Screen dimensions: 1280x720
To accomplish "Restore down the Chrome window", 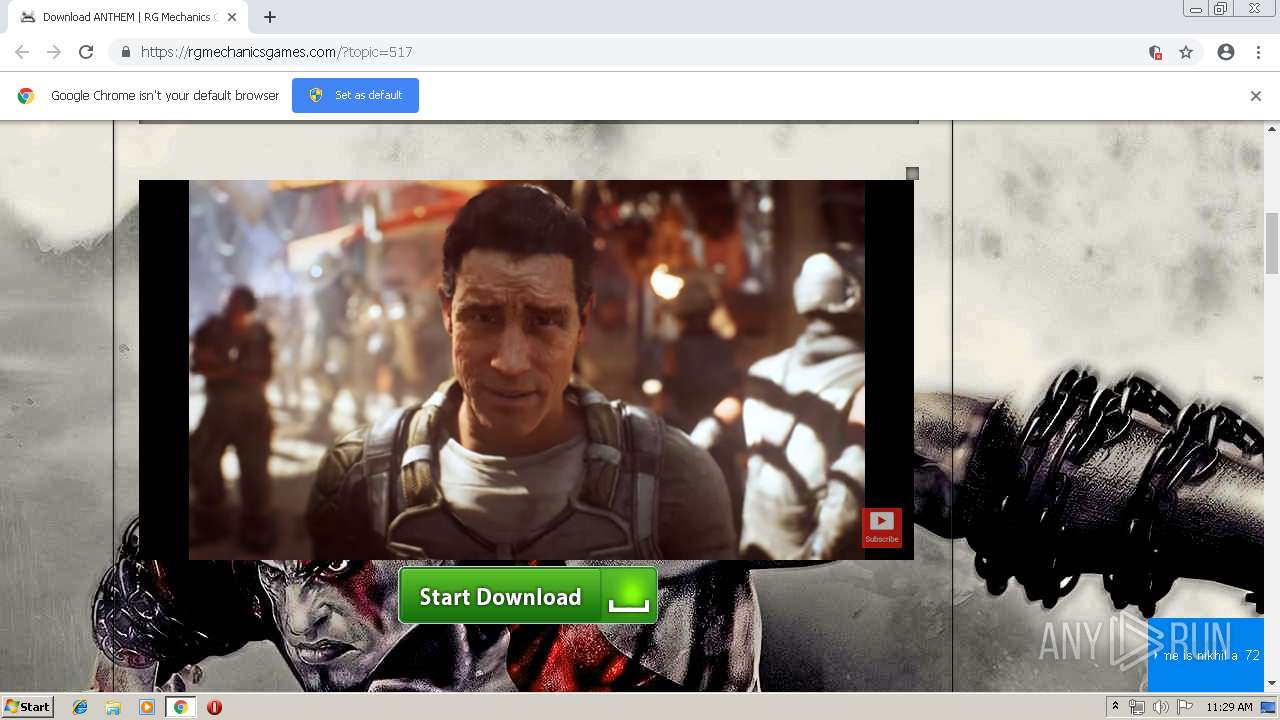I will tap(1221, 9).
